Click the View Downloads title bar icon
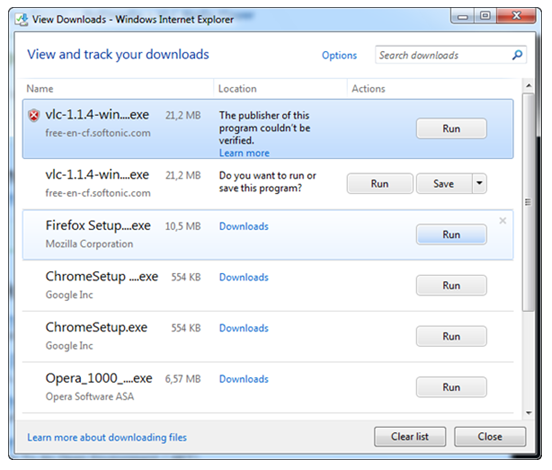 pos(22,19)
